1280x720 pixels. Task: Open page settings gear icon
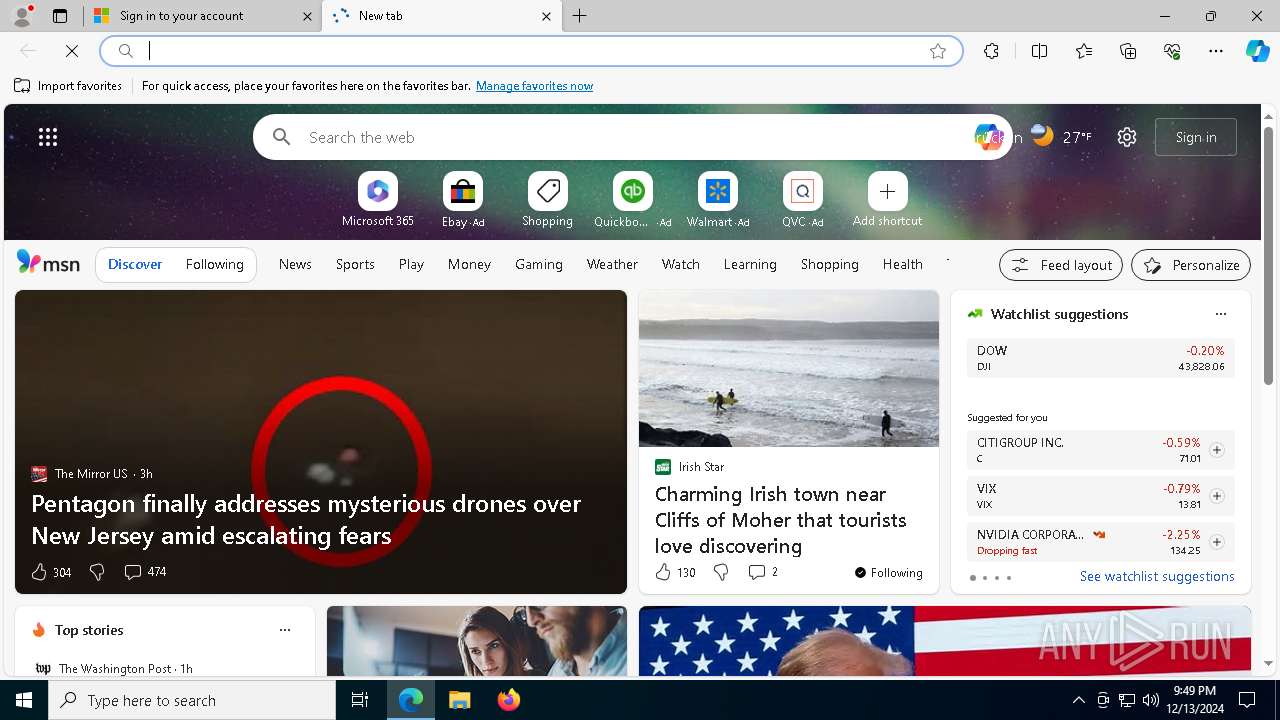(1127, 137)
